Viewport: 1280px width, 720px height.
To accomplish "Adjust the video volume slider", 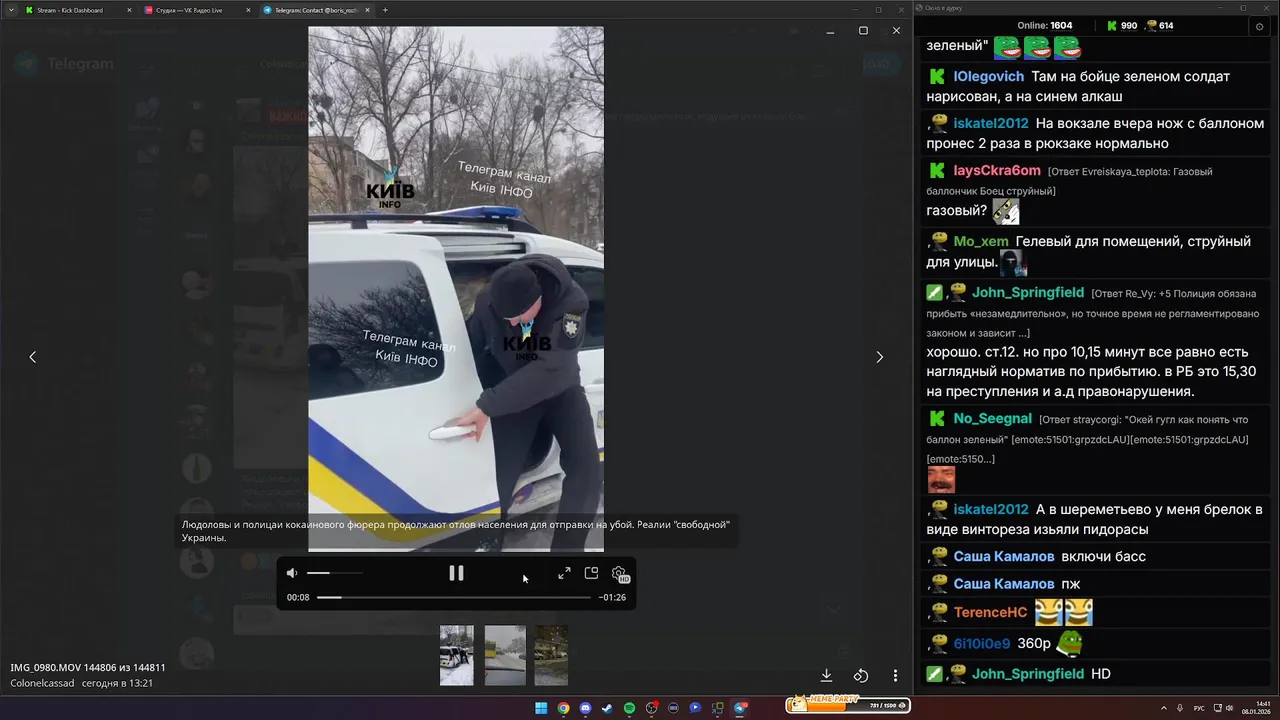I will pos(334,573).
